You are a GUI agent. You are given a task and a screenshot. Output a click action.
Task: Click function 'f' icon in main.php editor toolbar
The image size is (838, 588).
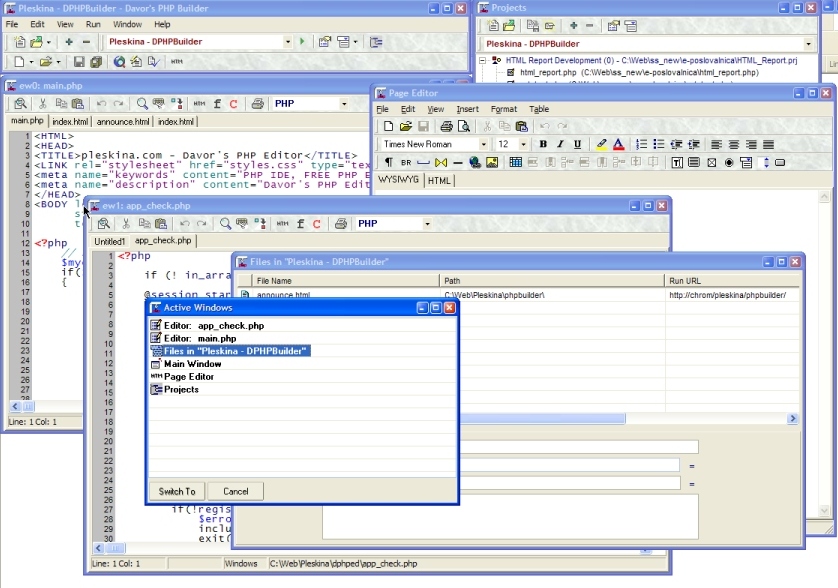coord(217,104)
